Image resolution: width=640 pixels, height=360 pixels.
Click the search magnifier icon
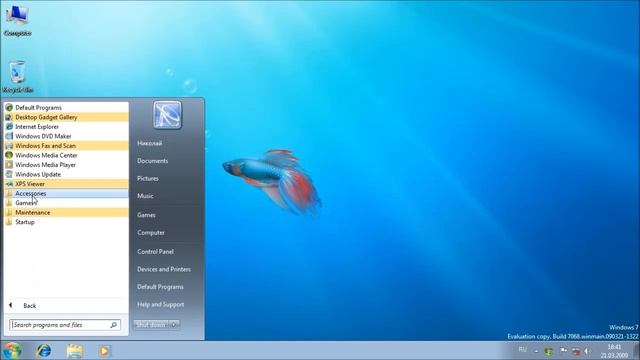[x=113, y=325]
